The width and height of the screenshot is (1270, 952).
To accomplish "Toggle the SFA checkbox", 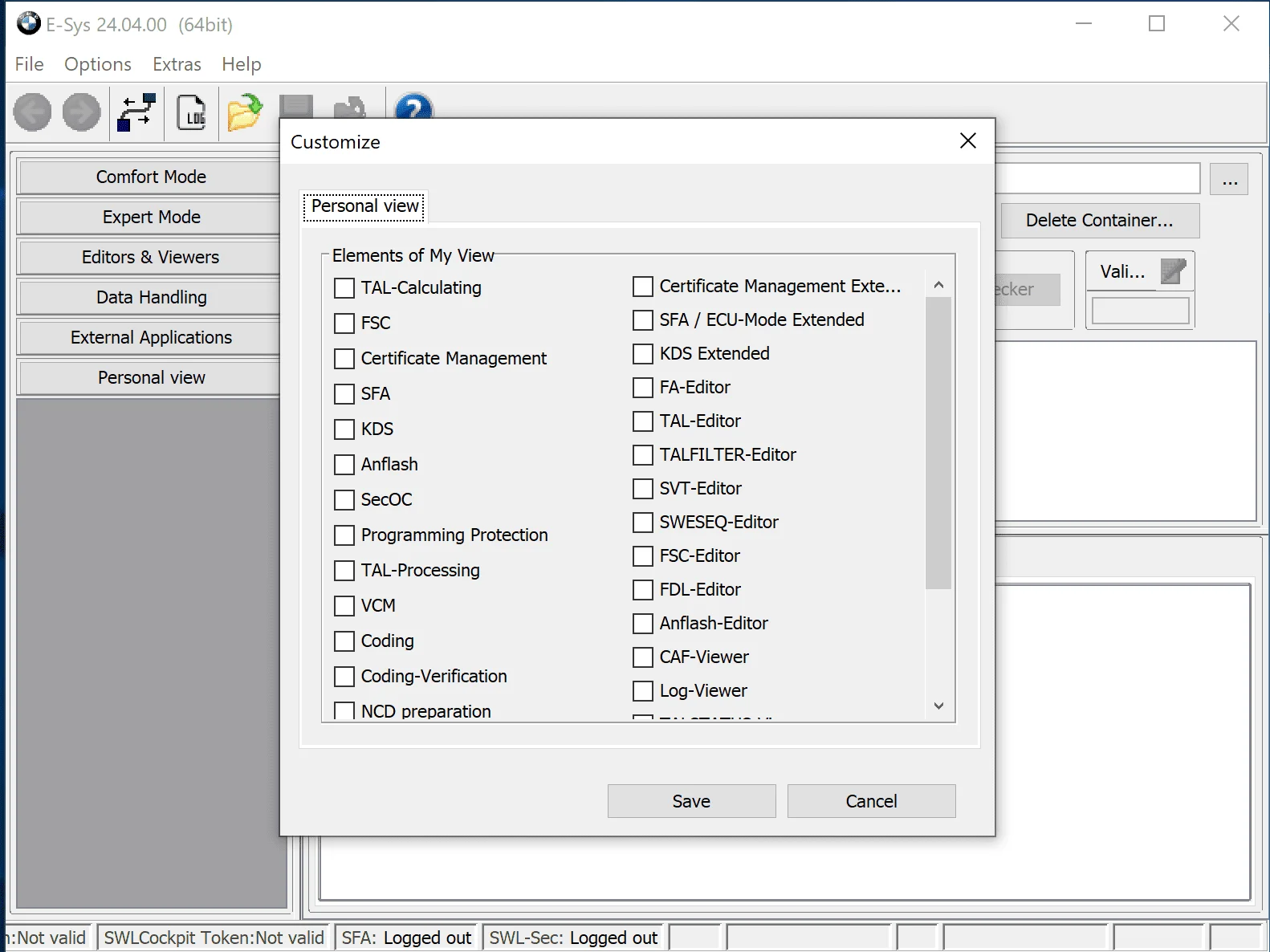I will tap(344, 394).
